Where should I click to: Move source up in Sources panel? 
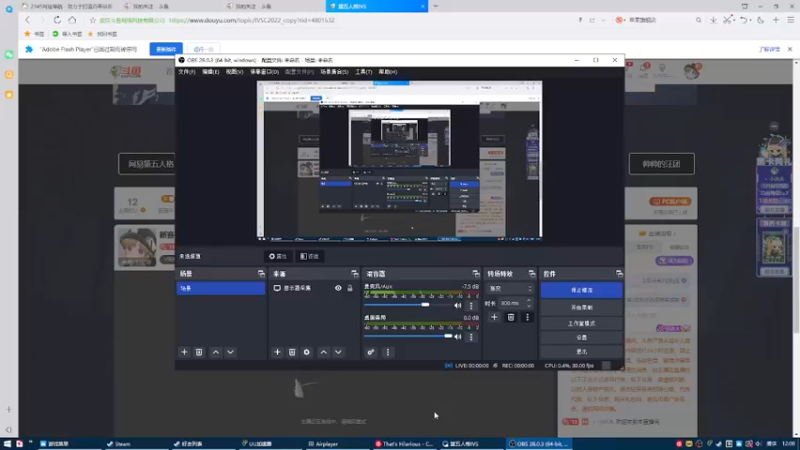click(323, 352)
